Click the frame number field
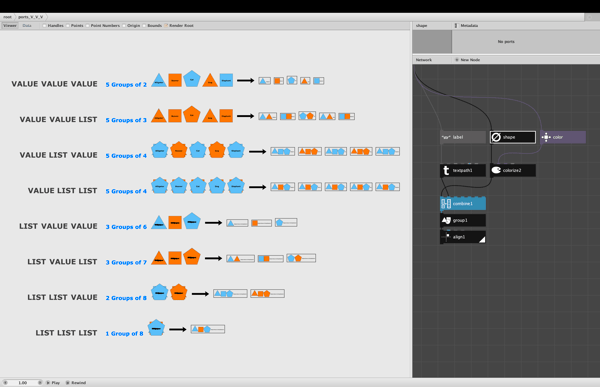This screenshot has width=600, height=387. 23,382
